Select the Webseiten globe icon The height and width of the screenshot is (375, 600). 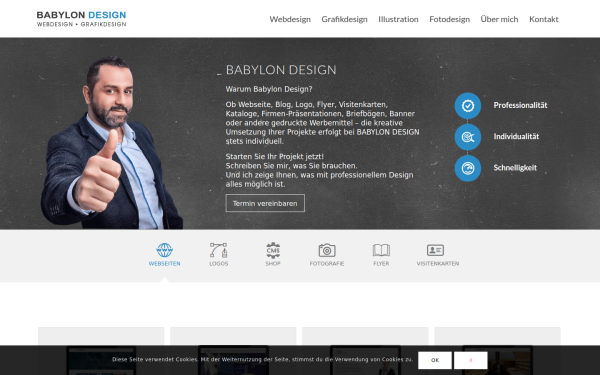(x=165, y=250)
